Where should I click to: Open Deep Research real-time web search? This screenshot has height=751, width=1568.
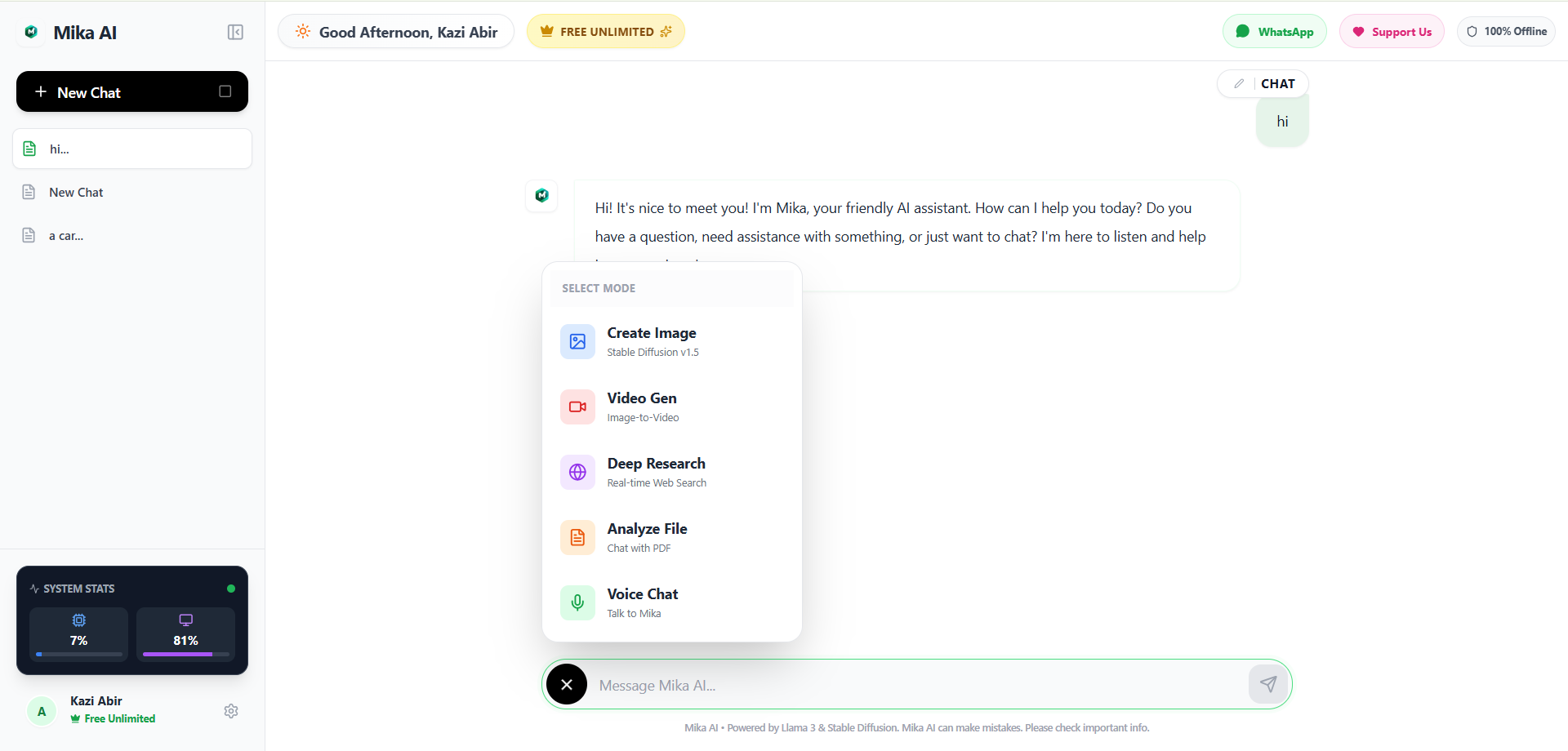click(577, 472)
